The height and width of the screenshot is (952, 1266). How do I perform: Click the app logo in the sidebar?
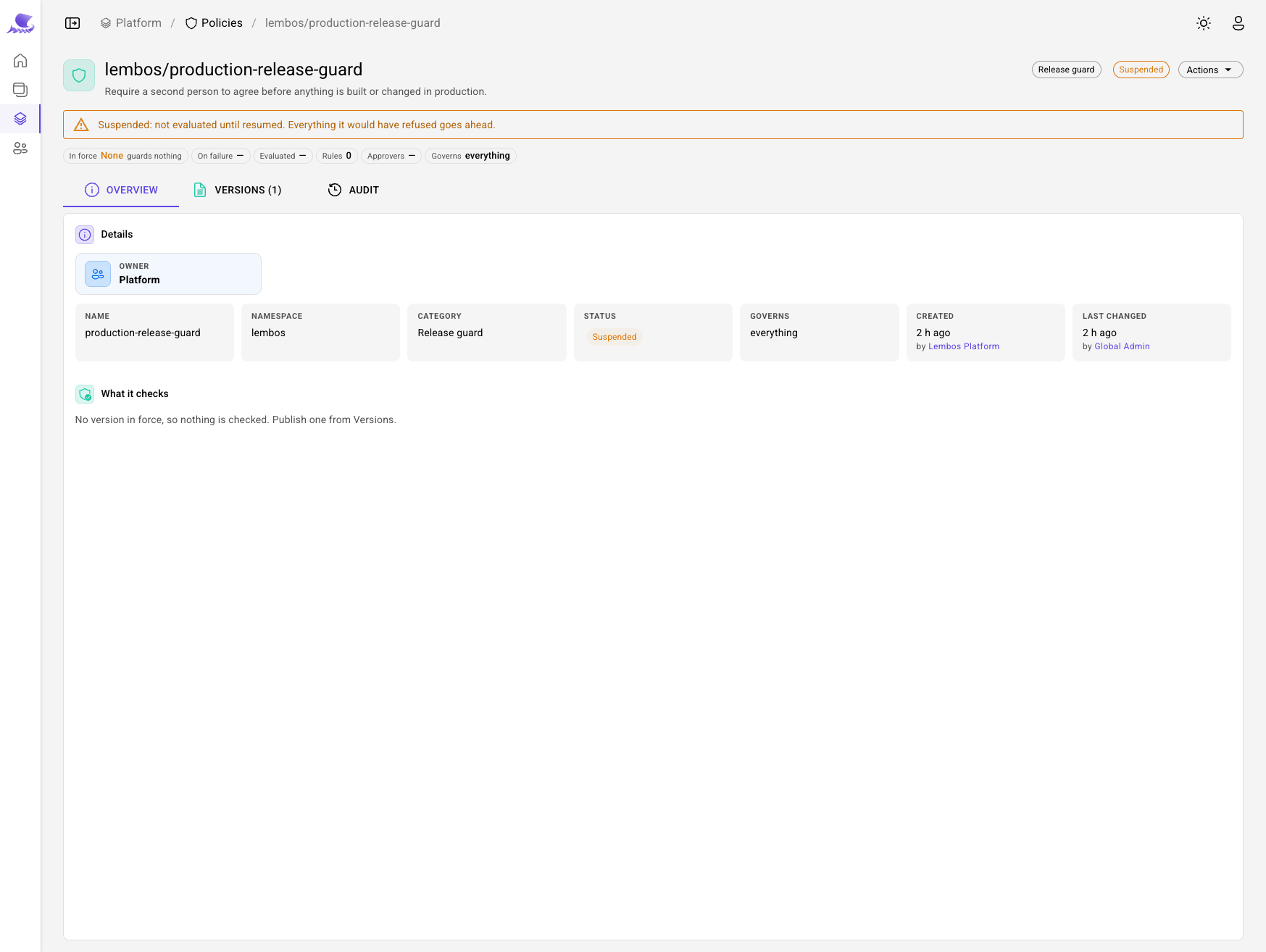coord(20,23)
